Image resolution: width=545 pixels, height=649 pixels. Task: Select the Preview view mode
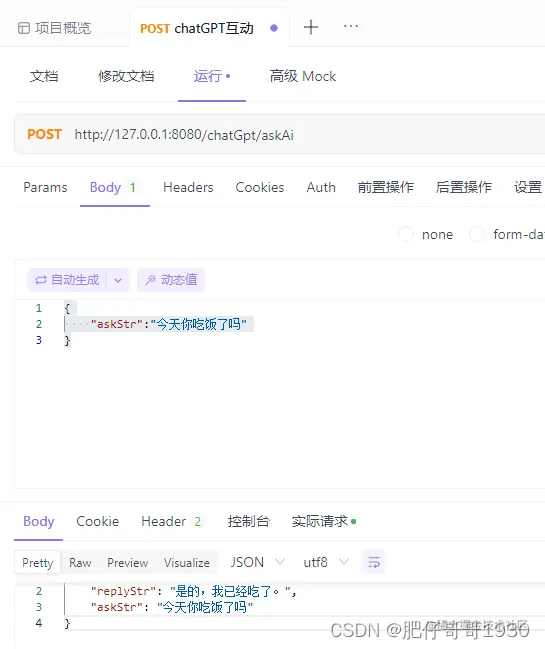pos(127,562)
